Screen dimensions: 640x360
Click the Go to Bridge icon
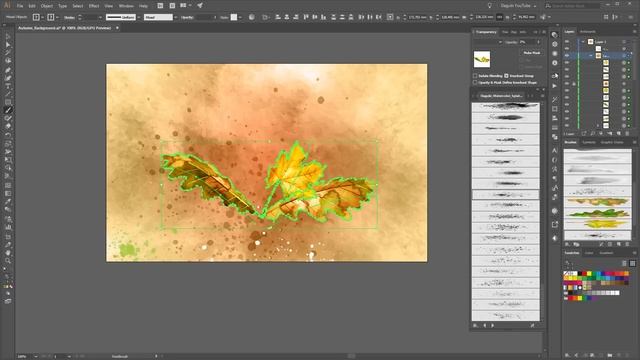pos(160,6)
